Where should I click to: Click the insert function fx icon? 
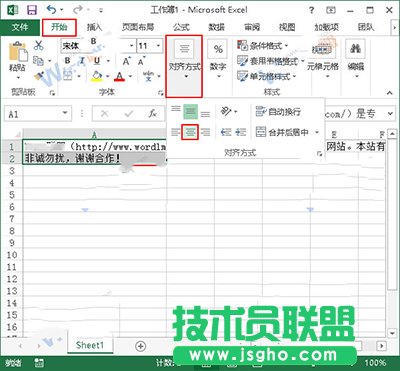152,114
